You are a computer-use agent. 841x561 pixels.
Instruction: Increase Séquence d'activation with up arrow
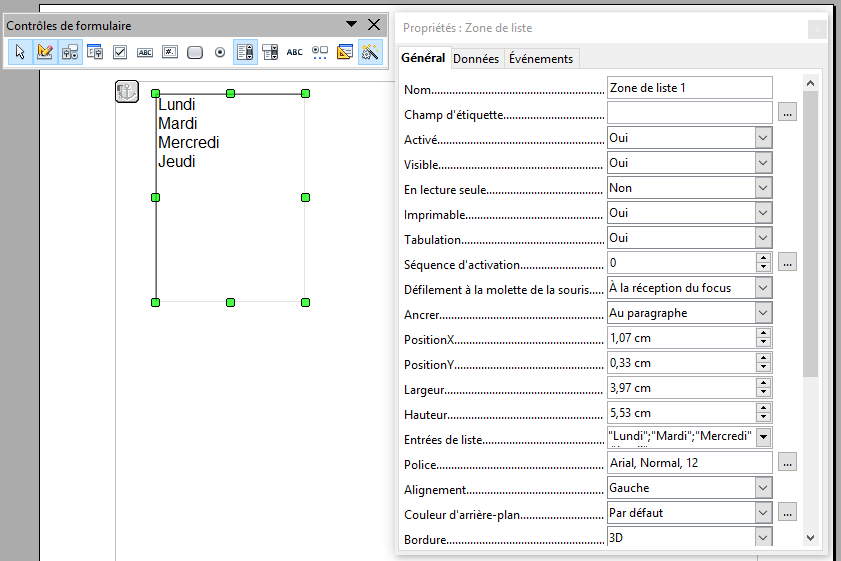point(763,258)
